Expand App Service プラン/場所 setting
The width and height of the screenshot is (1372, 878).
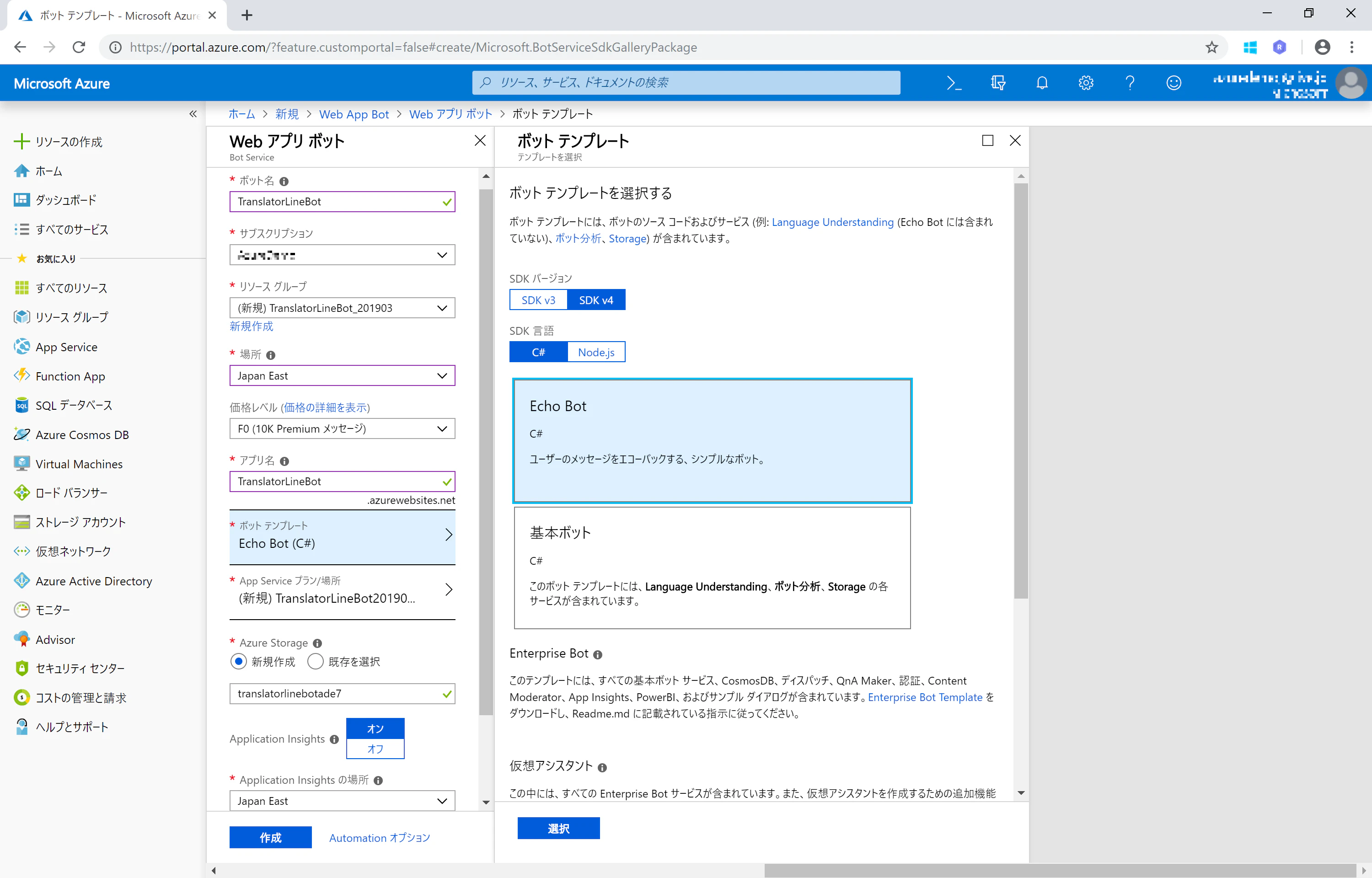(x=342, y=591)
